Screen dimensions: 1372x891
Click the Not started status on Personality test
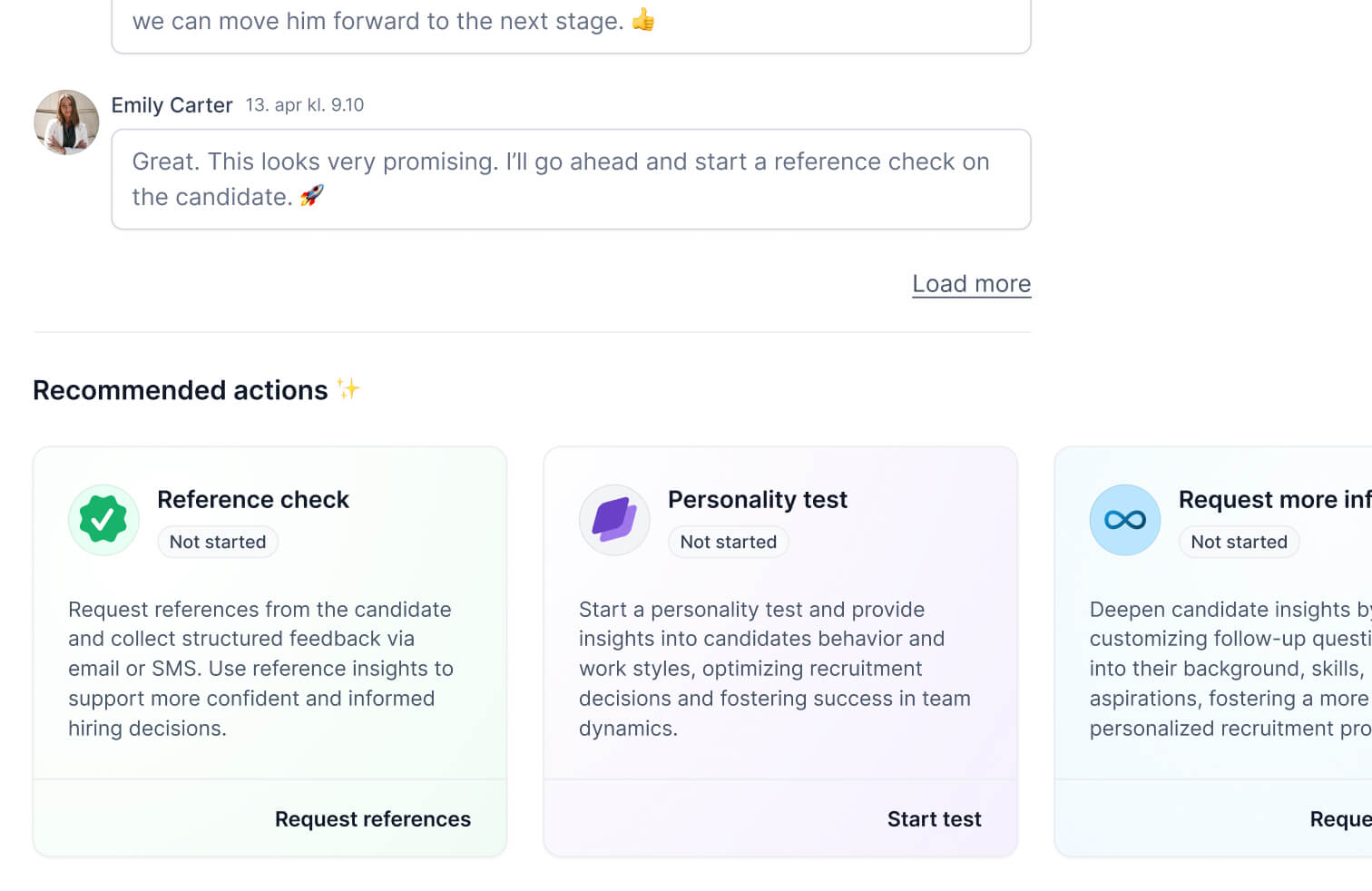point(728,542)
